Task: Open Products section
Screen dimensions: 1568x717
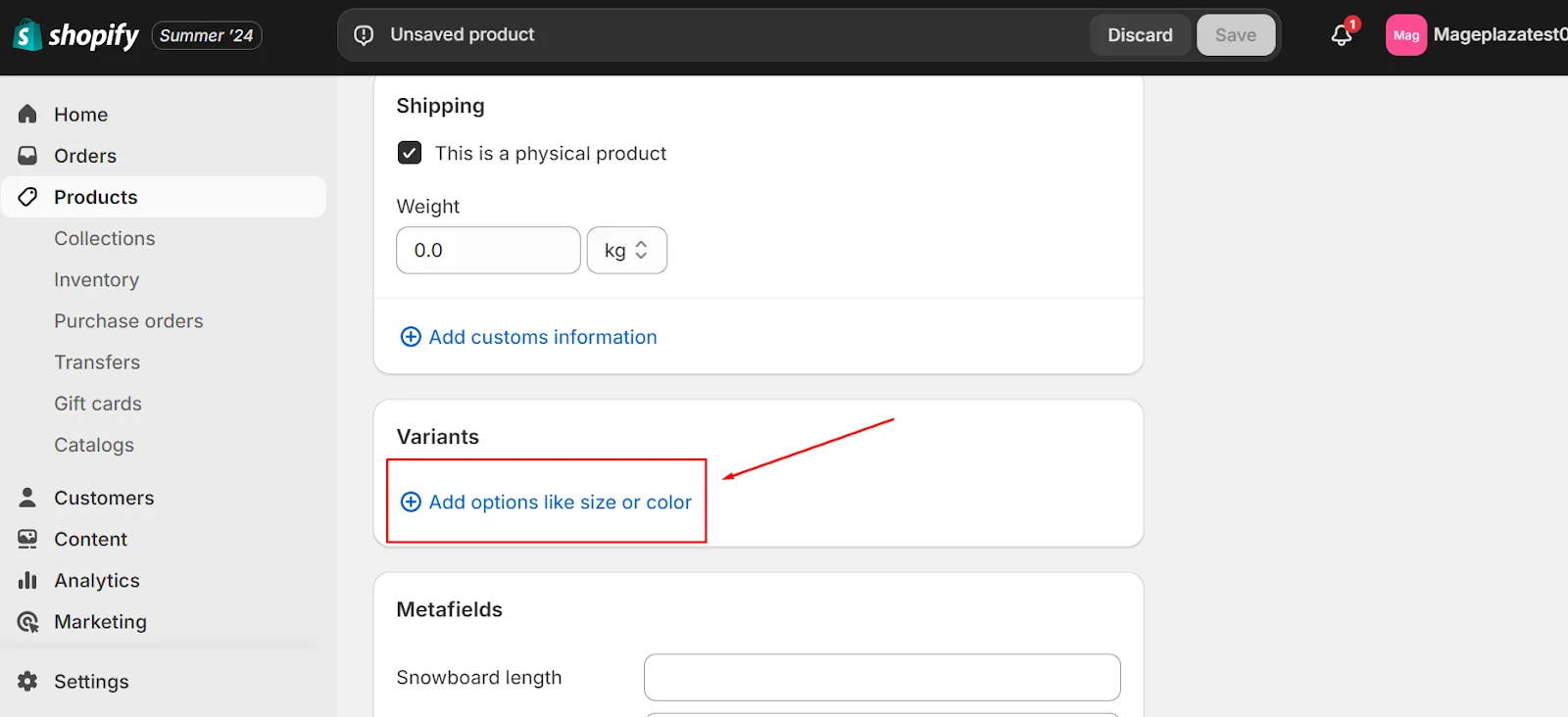Action: [164, 197]
